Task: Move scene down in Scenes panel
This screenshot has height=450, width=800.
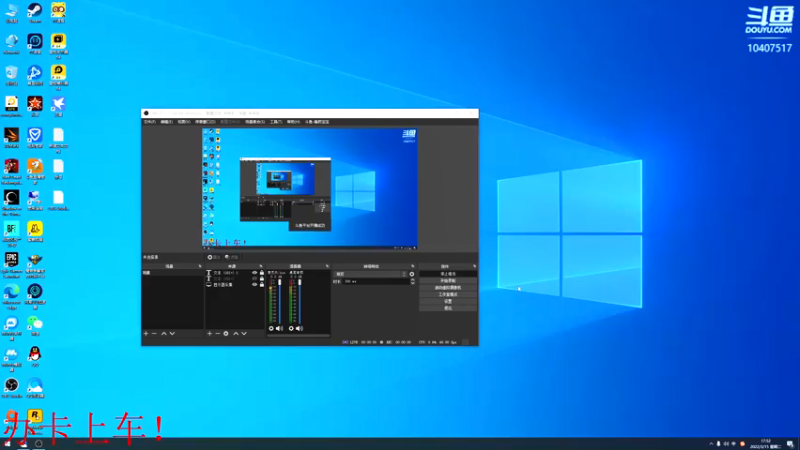Action: [172, 334]
